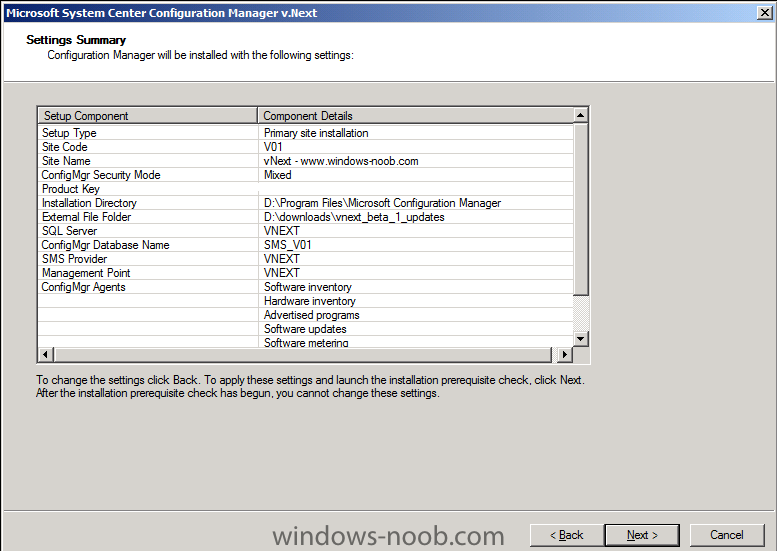This screenshot has height=551, width=777.
Task: Click the VNEXT value for Management Point
Action: click(x=281, y=273)
